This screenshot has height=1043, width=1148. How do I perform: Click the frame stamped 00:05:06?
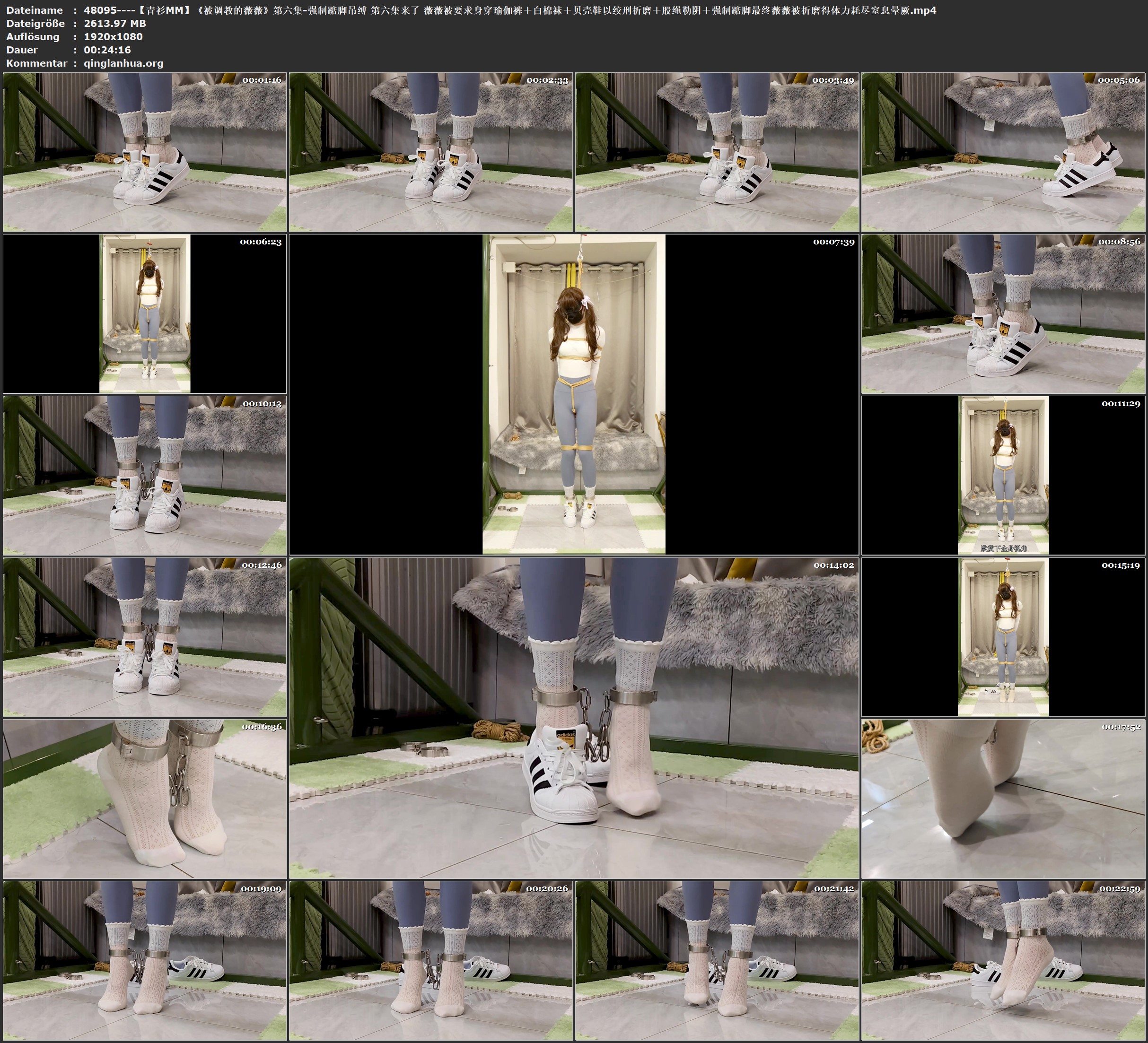pyautogui.click(x=1003, y=152)
